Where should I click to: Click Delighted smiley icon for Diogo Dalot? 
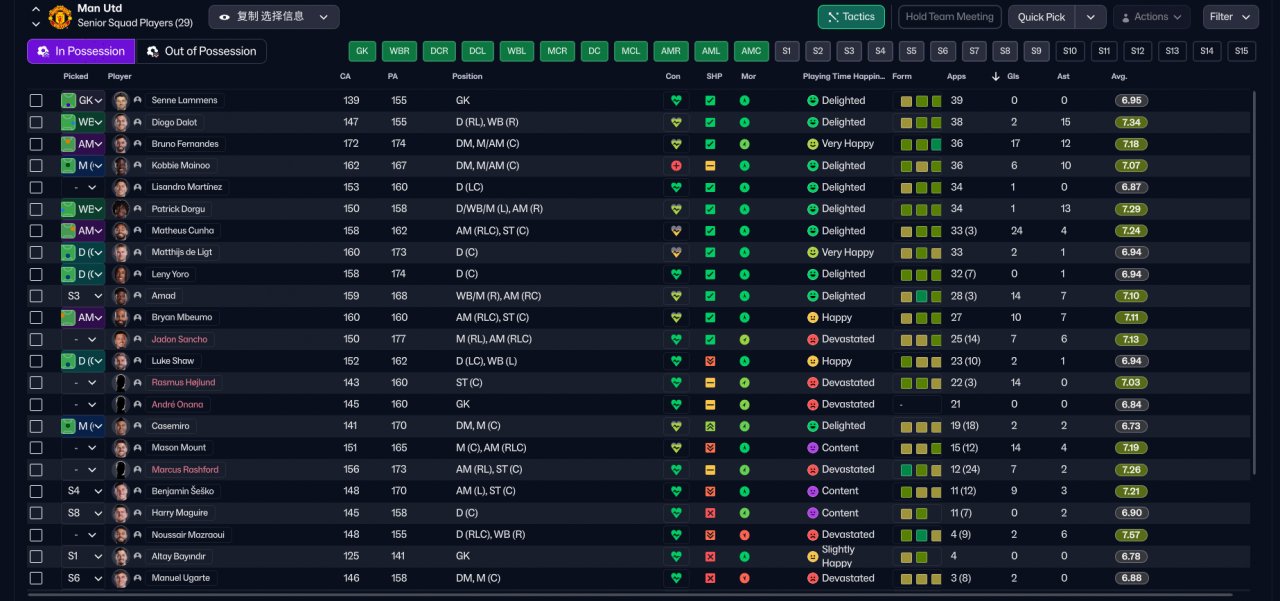click(x=812, y=122)
